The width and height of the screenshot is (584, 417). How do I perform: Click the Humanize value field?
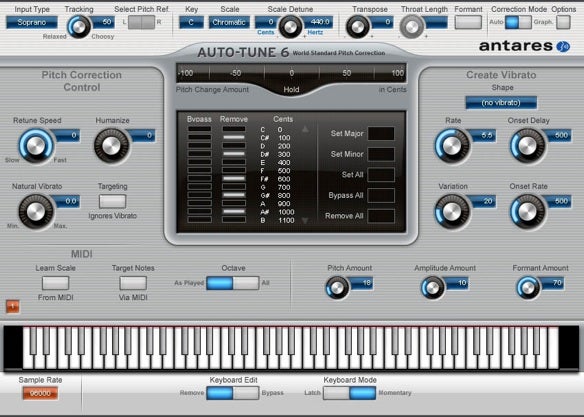coord(143,135)
